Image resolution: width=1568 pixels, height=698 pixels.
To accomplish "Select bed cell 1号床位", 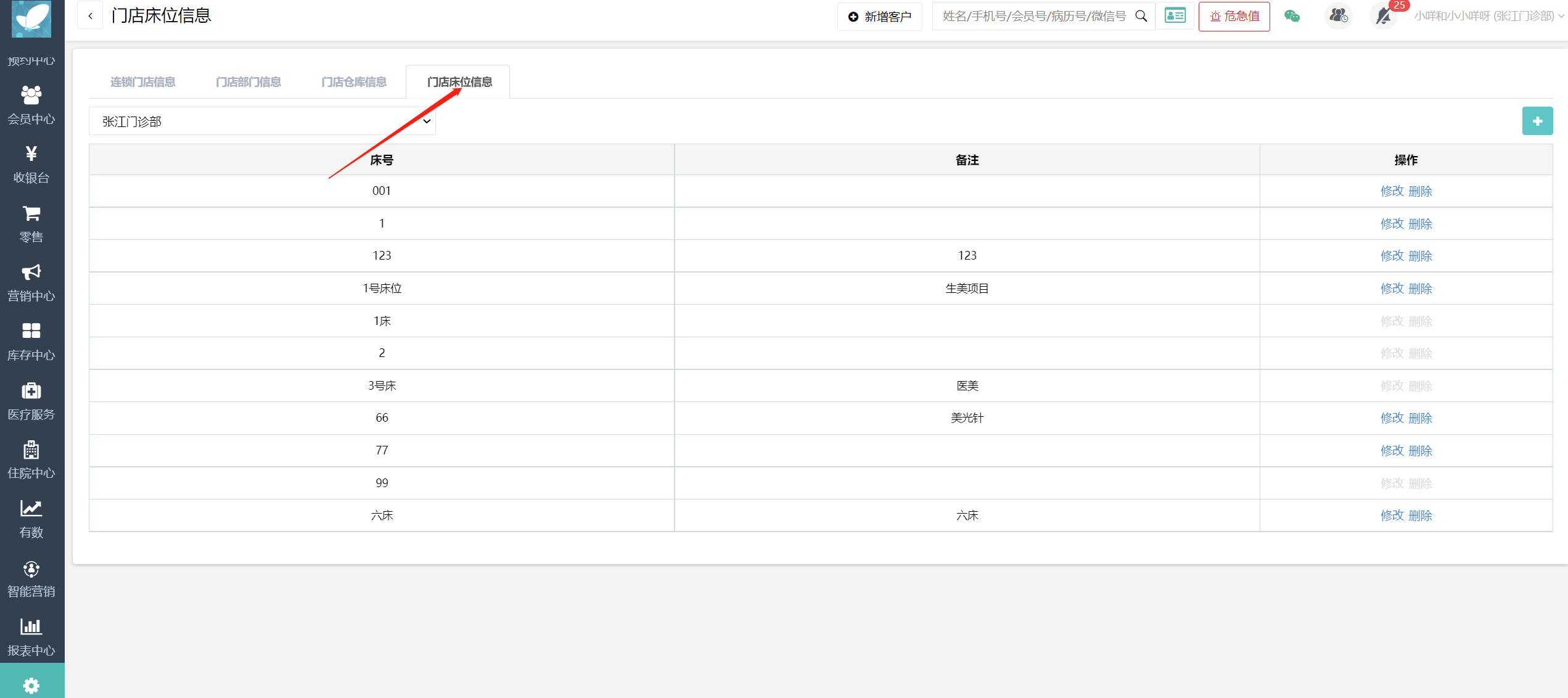I will point(382,289).
